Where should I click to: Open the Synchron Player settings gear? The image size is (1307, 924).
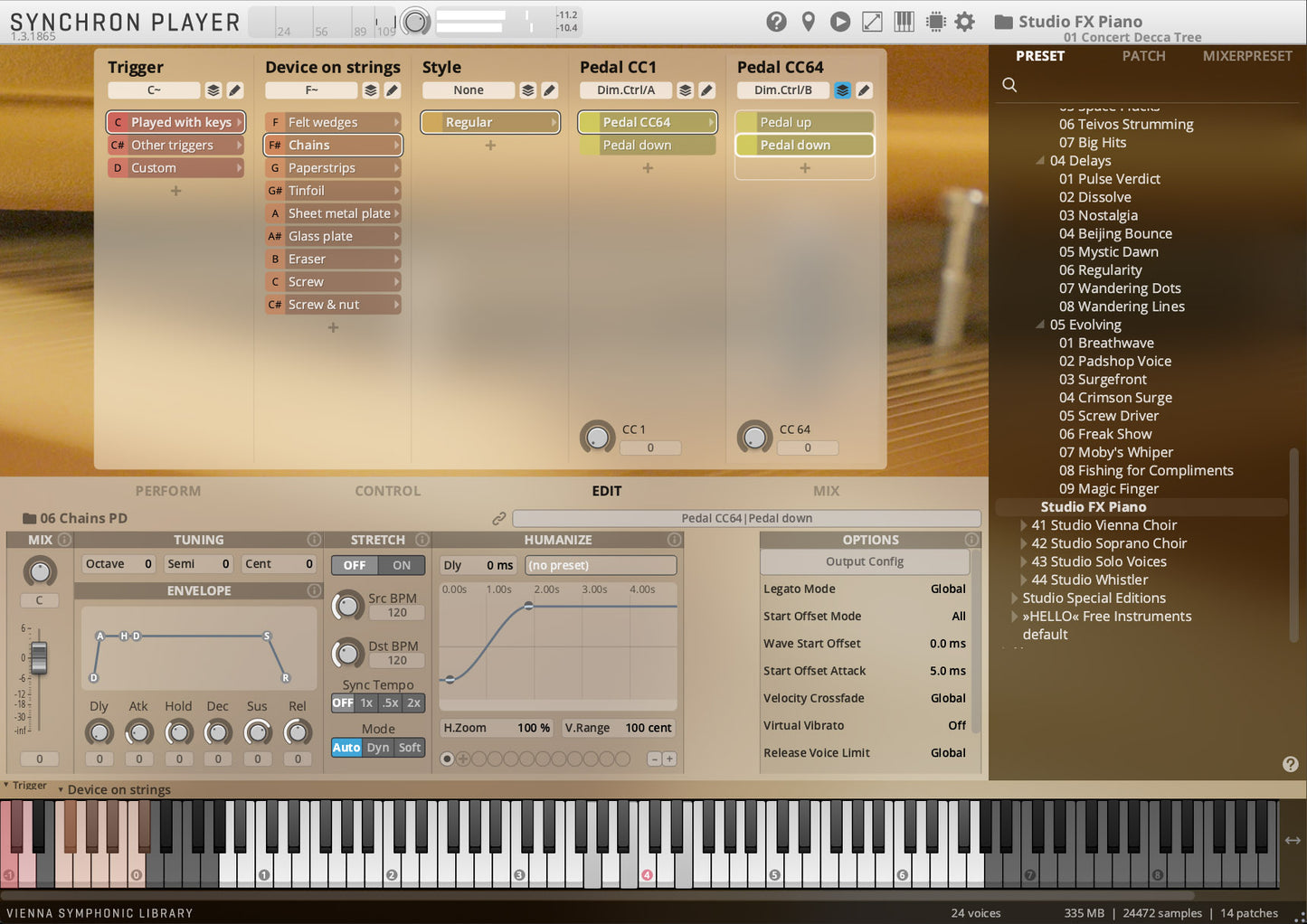click(964, 21)
